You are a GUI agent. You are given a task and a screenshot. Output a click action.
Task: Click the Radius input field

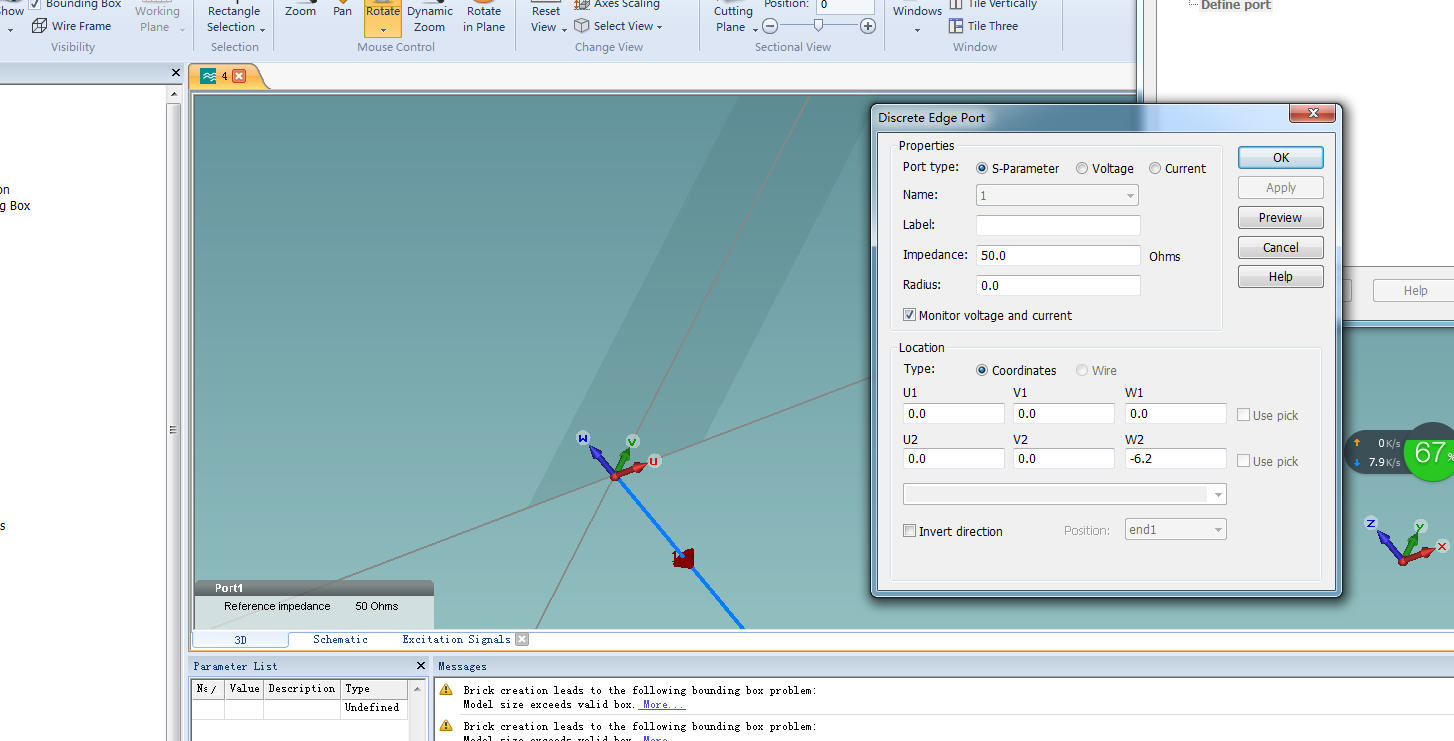1058,285
